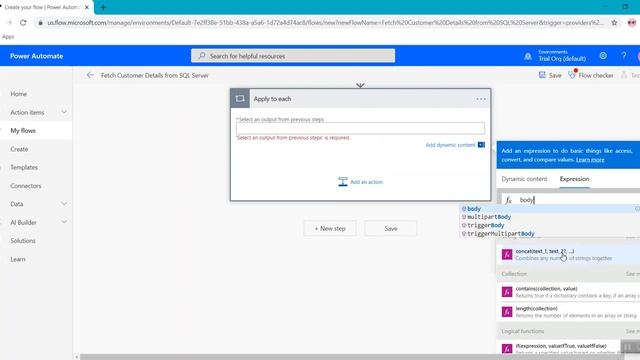Image resolution: width=640 pixels, height=360 pixels.
Task: Open the Learn more link
Action: point(590,160)
